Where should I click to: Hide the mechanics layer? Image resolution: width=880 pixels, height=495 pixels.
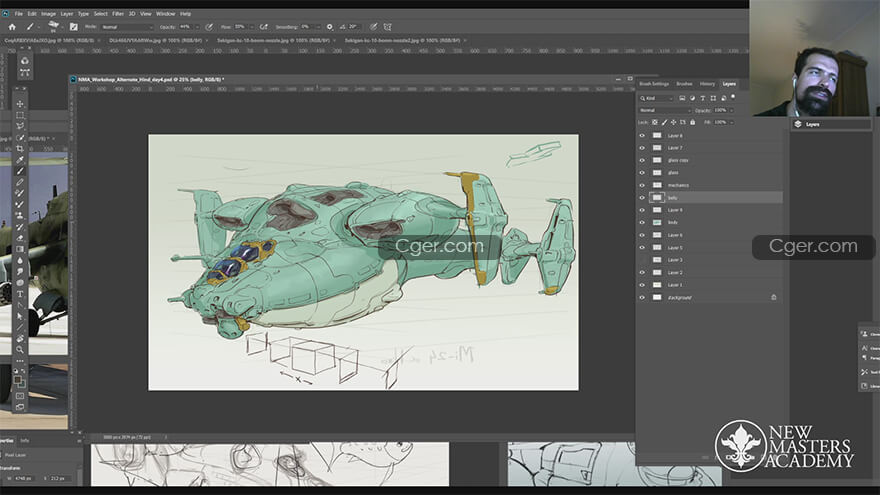[642, 185]
